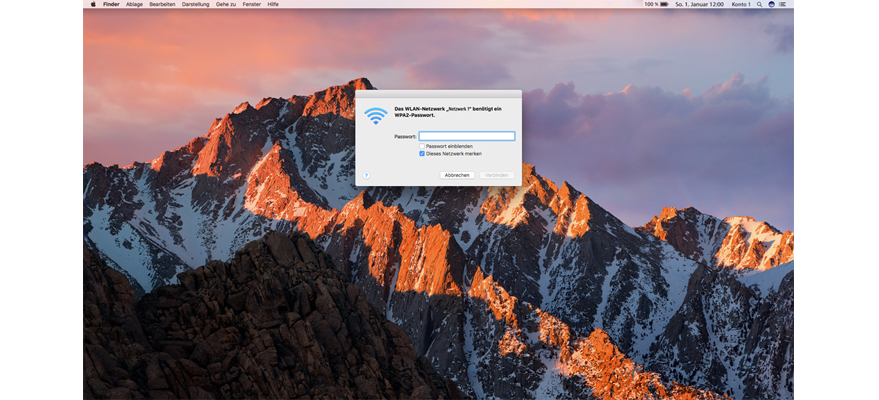879x400 pixels.
Task: Expand the Darstellung menu
Action: pyautogui.click(x=196, y=4)
